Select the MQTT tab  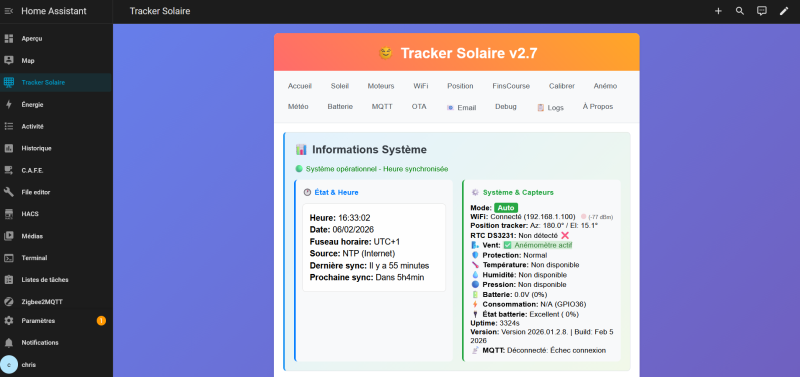382,107
